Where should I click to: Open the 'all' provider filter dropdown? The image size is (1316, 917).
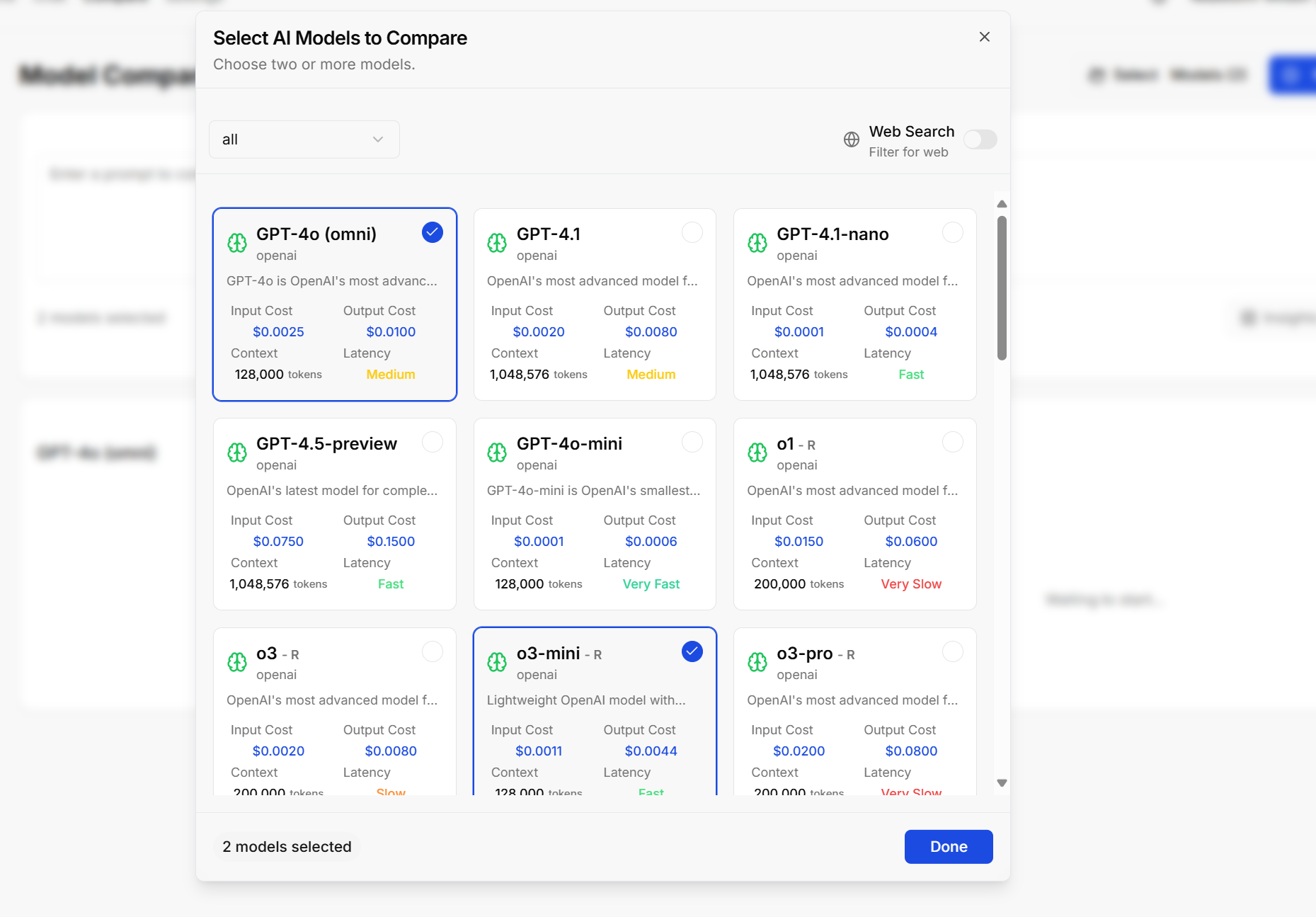(x=304, y=139)
